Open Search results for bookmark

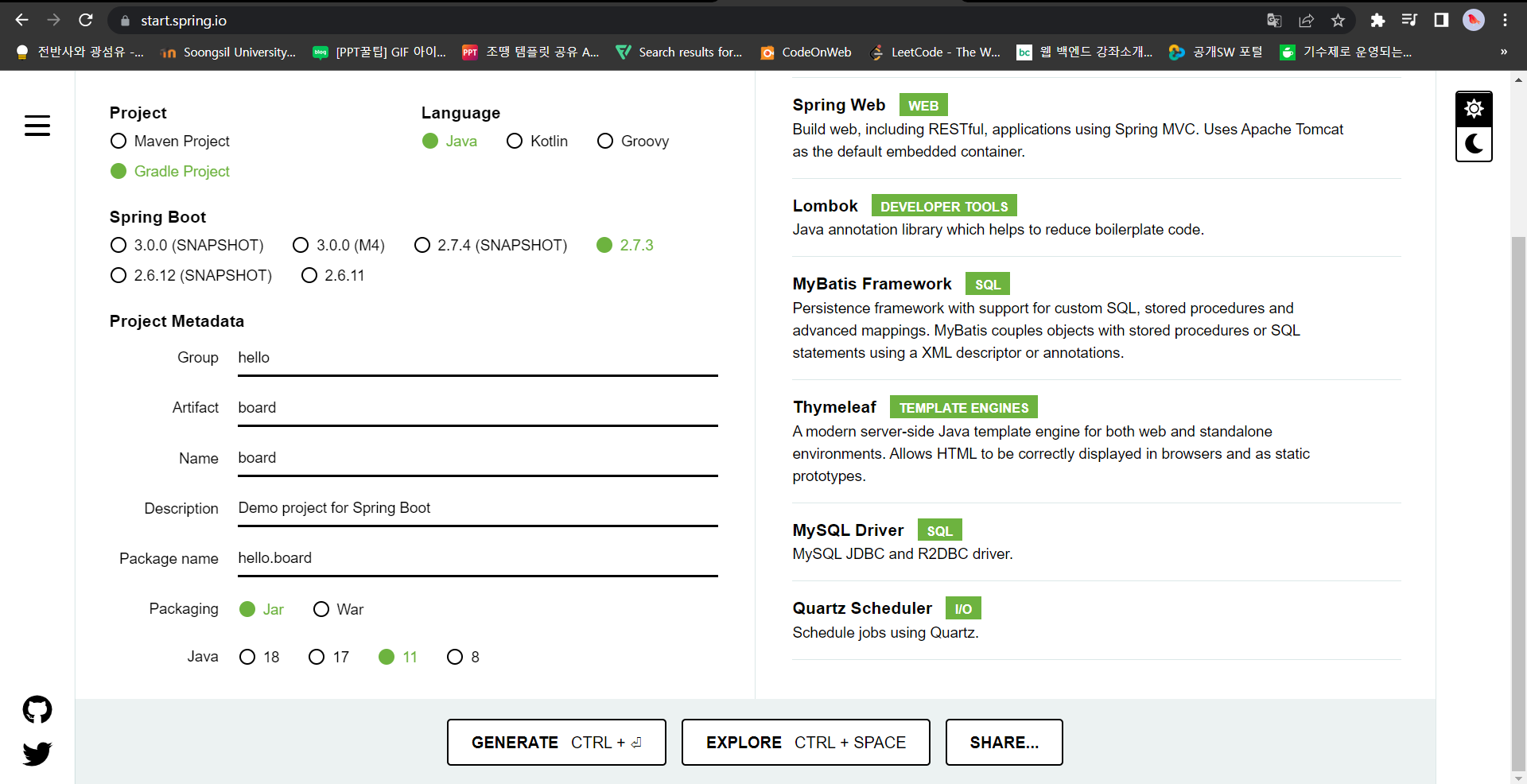680,52
